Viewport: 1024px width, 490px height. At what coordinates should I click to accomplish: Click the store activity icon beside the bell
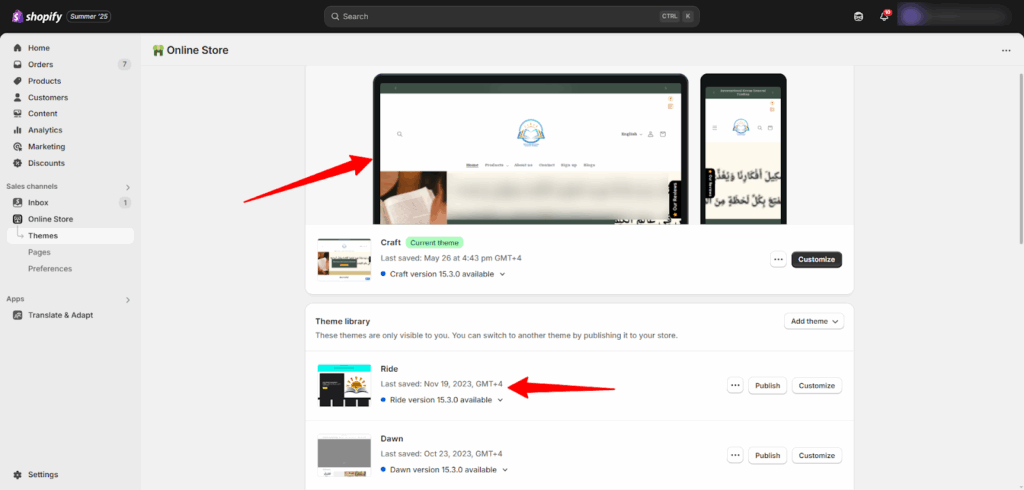(x=858, y=16)
